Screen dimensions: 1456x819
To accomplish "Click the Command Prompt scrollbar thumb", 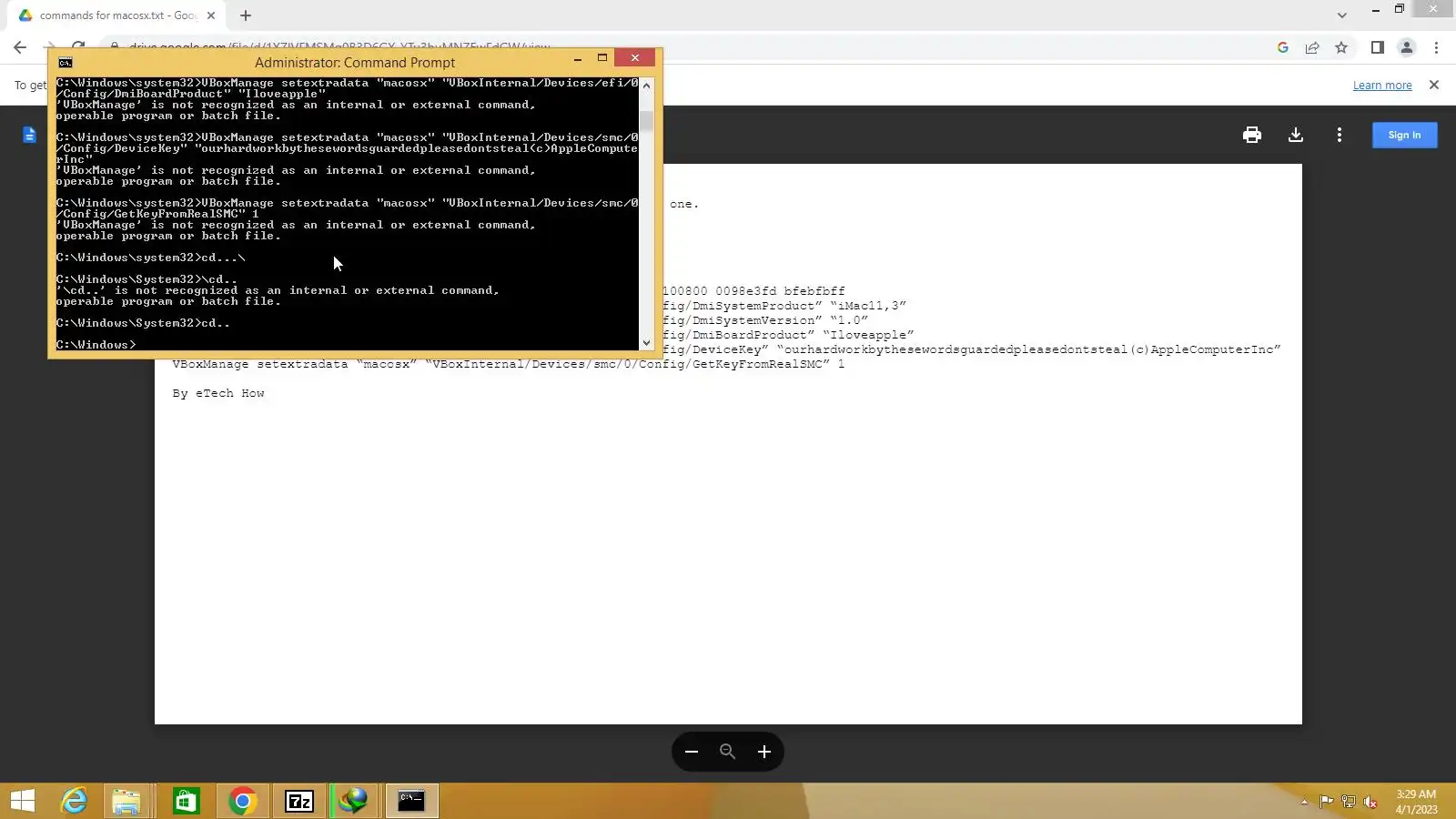I will [x=647, y=121].
